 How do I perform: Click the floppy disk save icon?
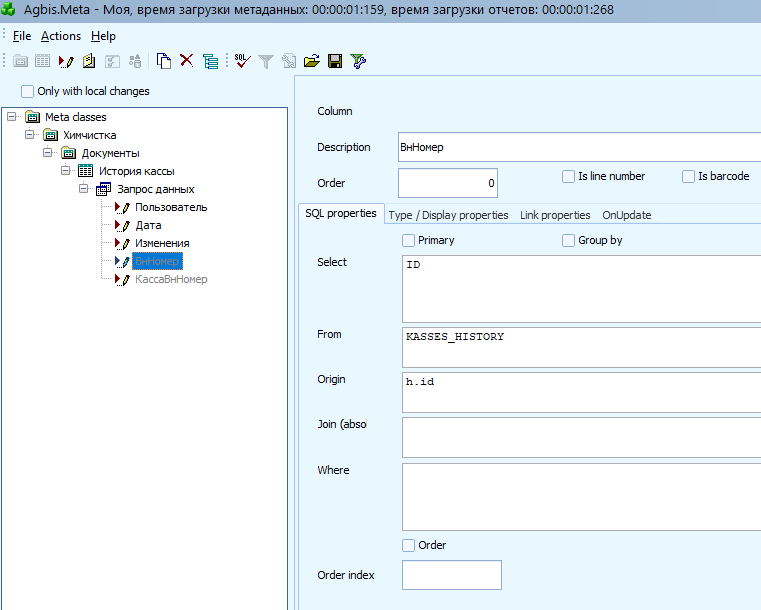[335, 61]
